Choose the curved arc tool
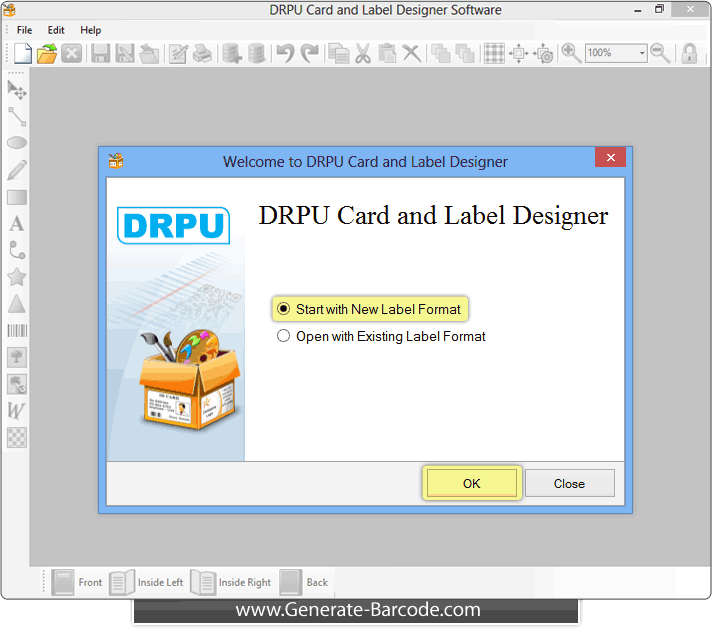The width and height of the screenshot is (712, 629). [17, 250]
